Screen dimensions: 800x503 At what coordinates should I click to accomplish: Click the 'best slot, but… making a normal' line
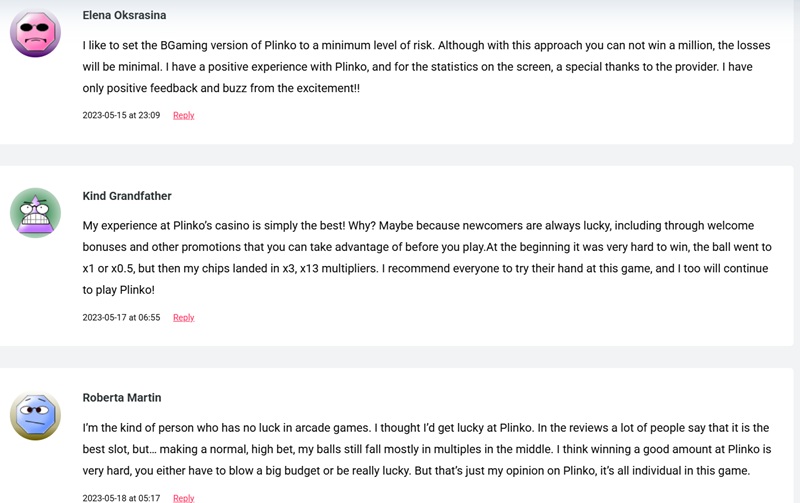point(427,449)
